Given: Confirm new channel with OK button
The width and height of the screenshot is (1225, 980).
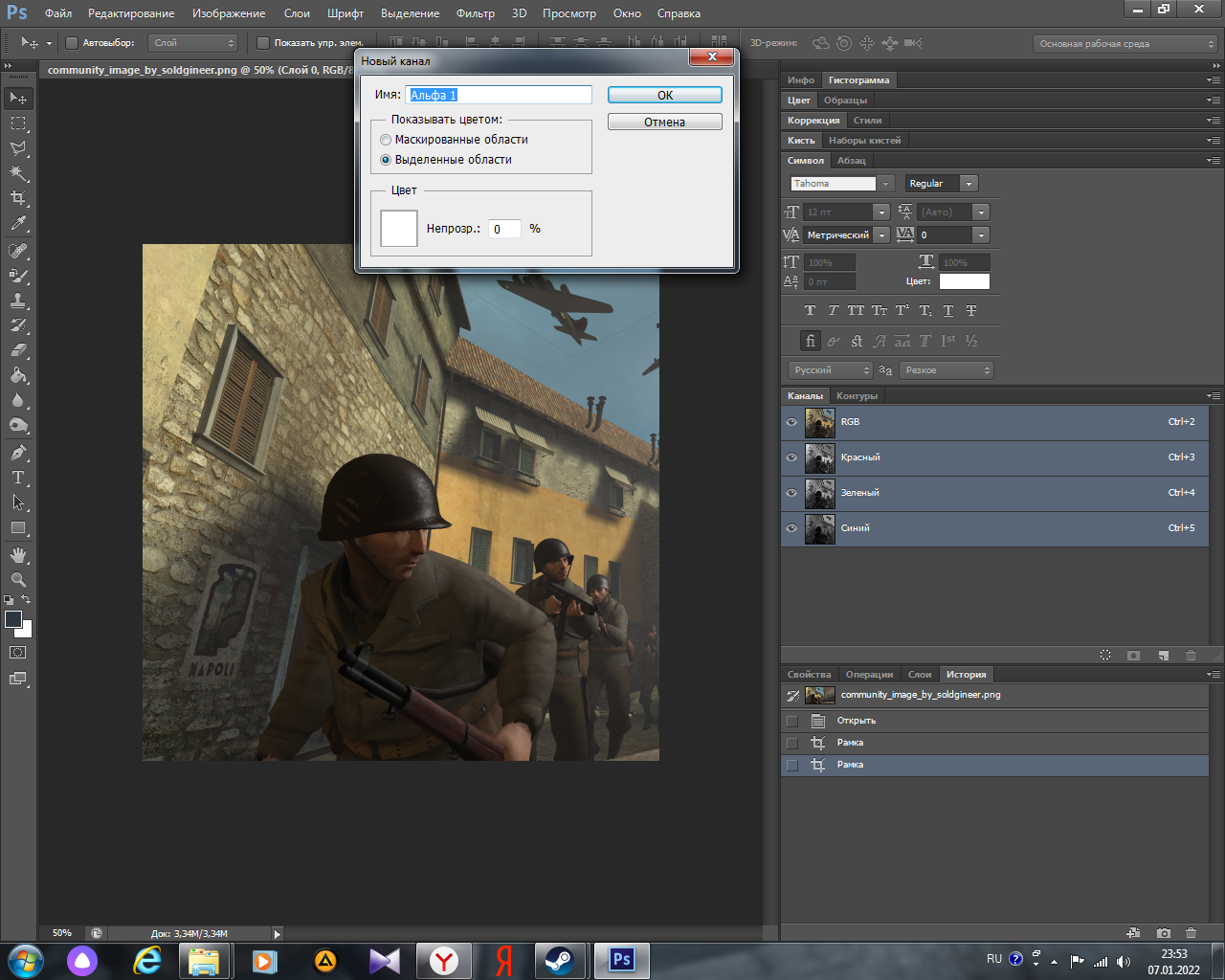Looking at the screenshot, I should 665,95.
